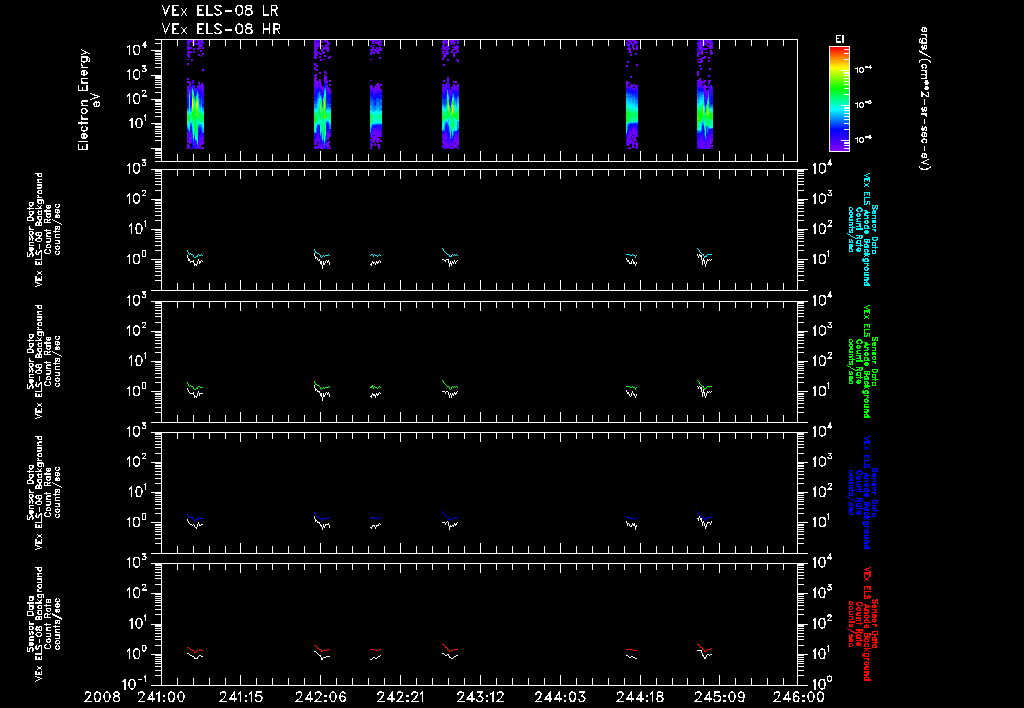The height and width of the screenshot is (708, 1024).
Task: Click the "2008" year label
Action: [x=103, y=698]
